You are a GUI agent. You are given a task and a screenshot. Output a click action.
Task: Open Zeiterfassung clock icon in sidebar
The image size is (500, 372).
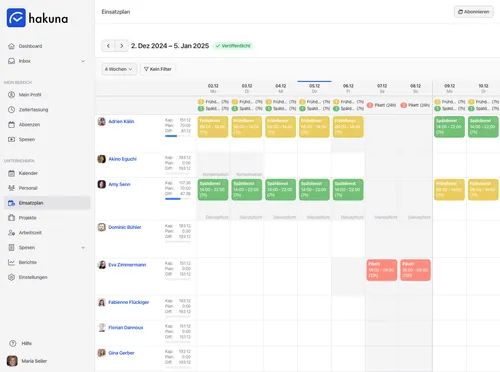(x=11, y=110)
